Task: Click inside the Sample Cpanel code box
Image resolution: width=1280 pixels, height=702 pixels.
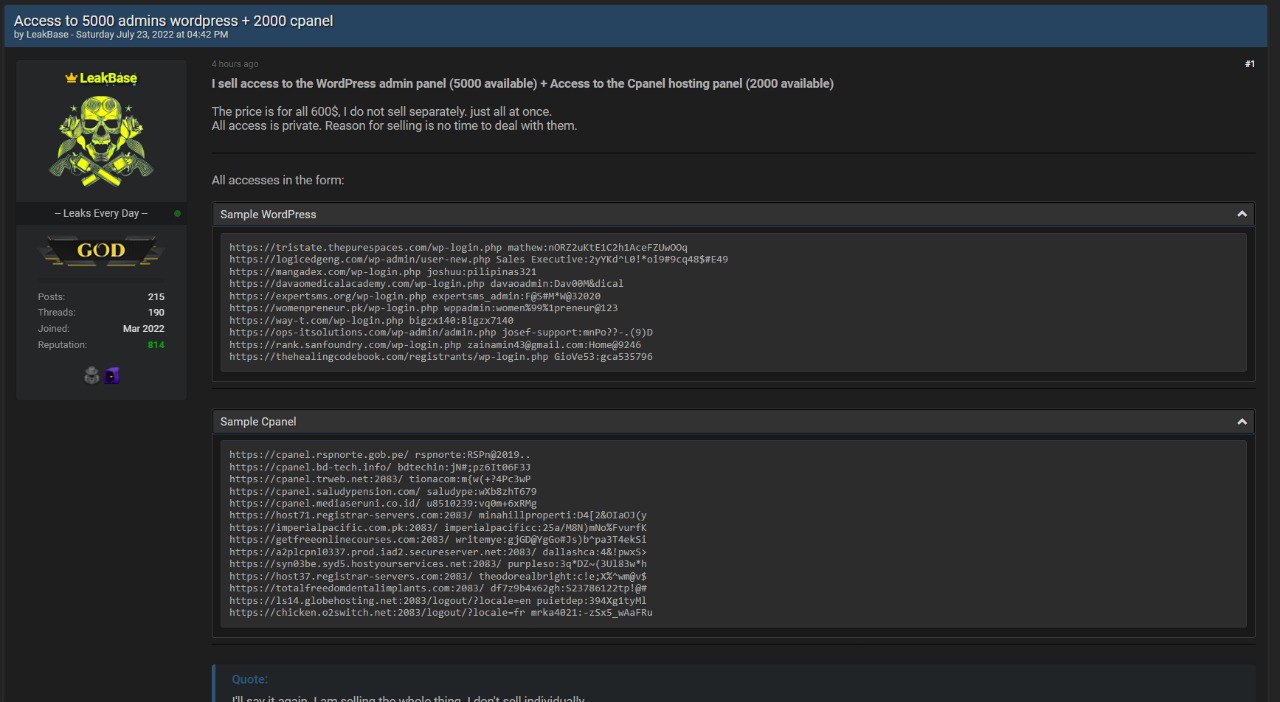Action: pyautogui.click(x=733, y=534)
